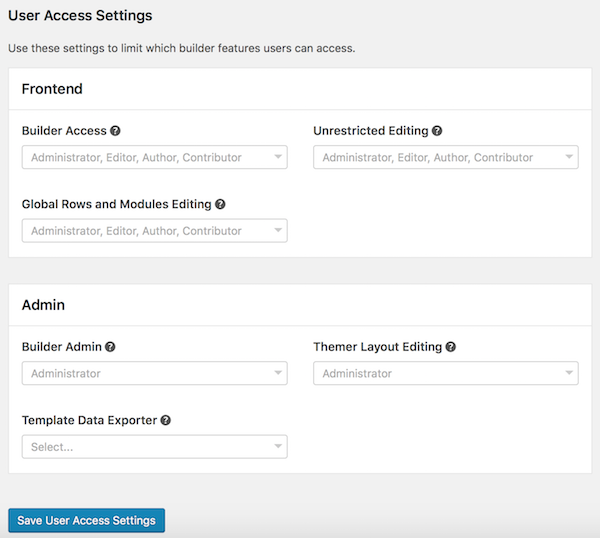The image size is (600, 538).
Task: Click the help icon beside Builder Admin
Action: coord(110,347)
